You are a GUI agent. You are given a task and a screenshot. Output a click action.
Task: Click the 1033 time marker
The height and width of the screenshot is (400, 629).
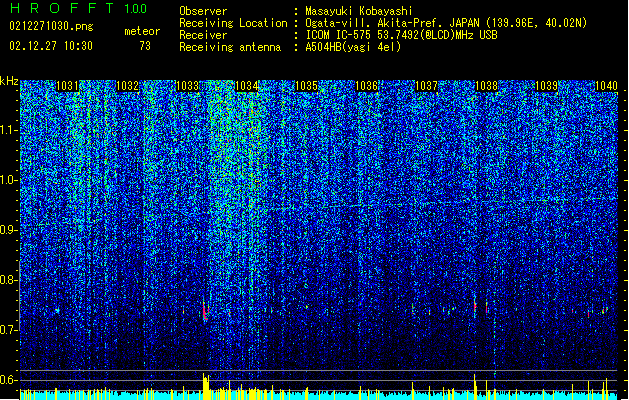(x=187, y=86)
